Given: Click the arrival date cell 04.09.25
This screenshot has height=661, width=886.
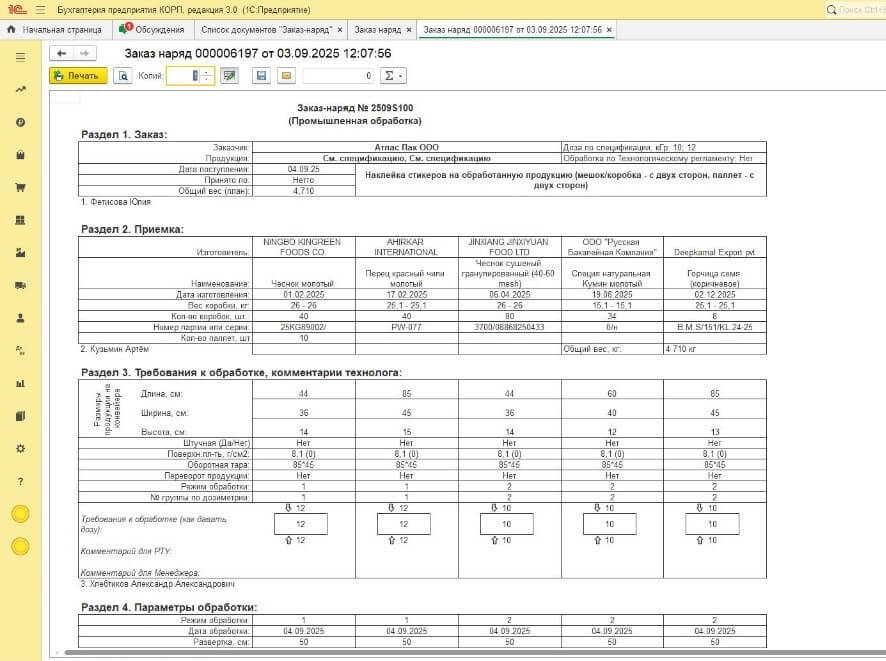Looking at the screenshot, I should click(303, 169).
